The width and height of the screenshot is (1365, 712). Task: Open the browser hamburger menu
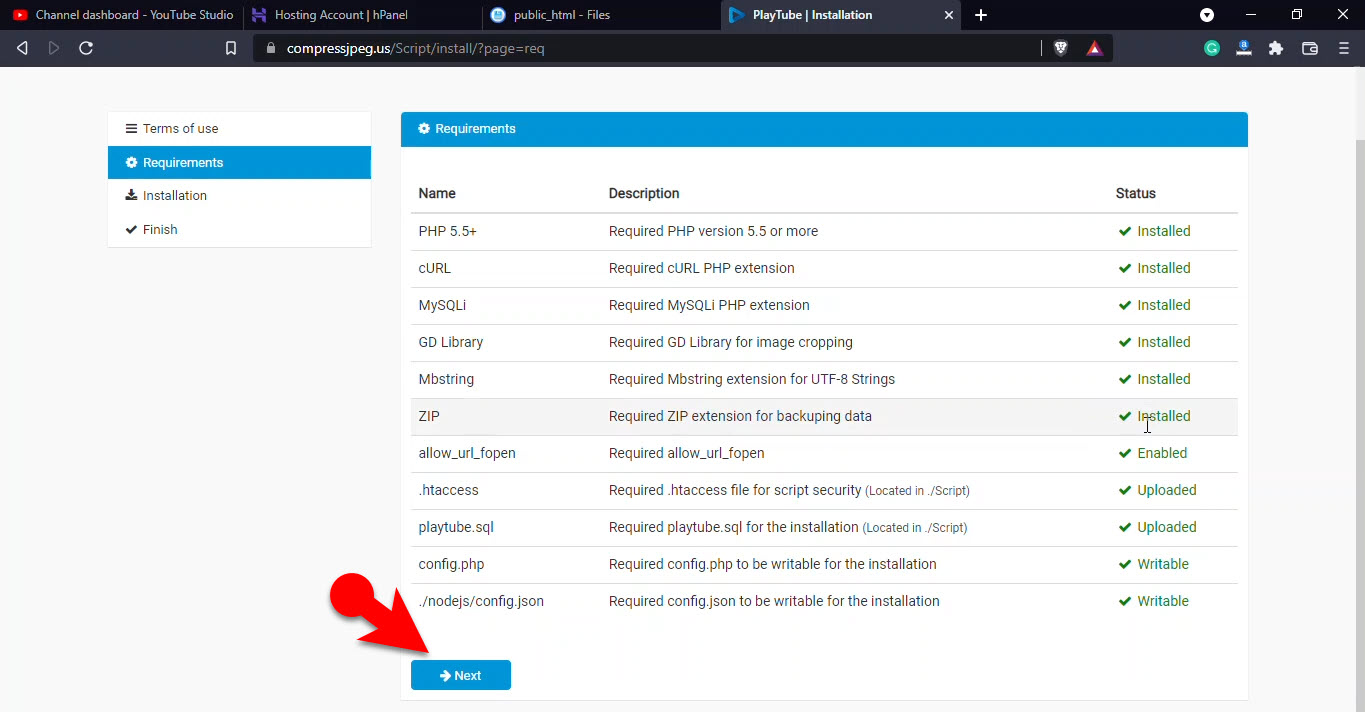pyautogui.click(x=1343, y=48)
